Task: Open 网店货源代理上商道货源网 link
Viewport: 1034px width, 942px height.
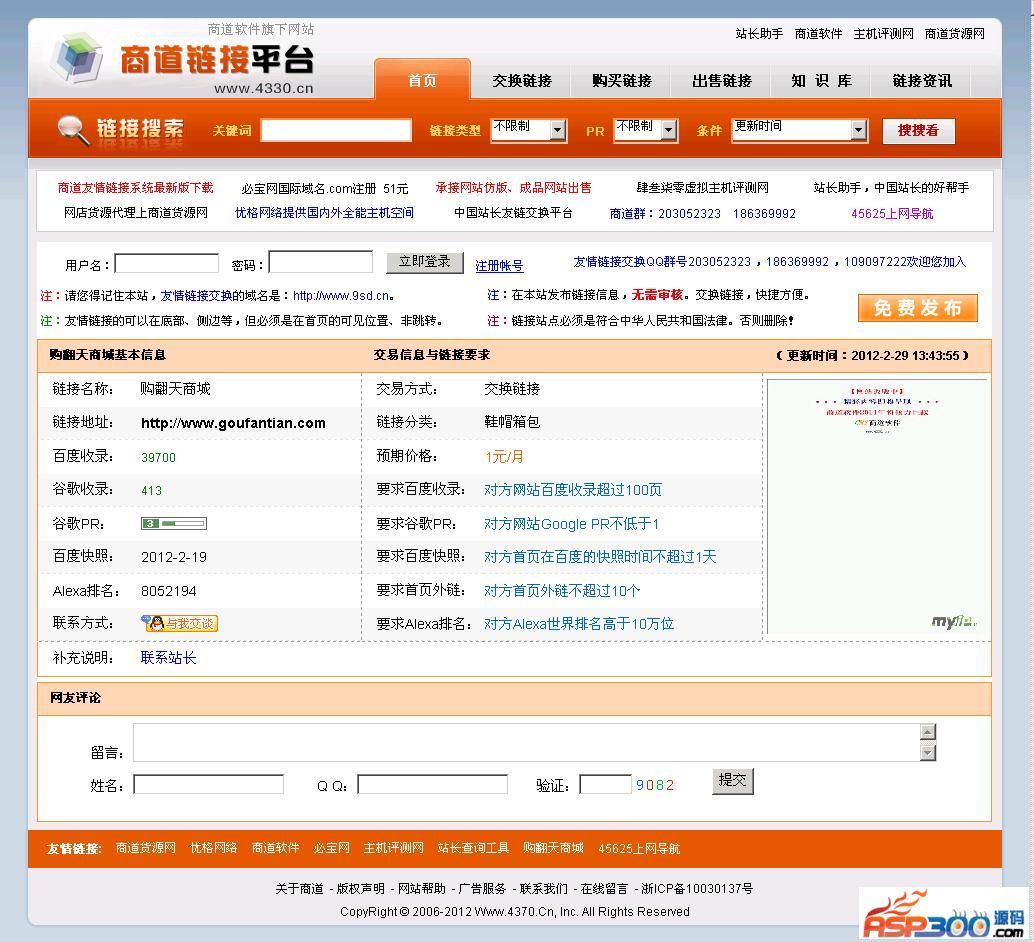Action: [136, 213]
